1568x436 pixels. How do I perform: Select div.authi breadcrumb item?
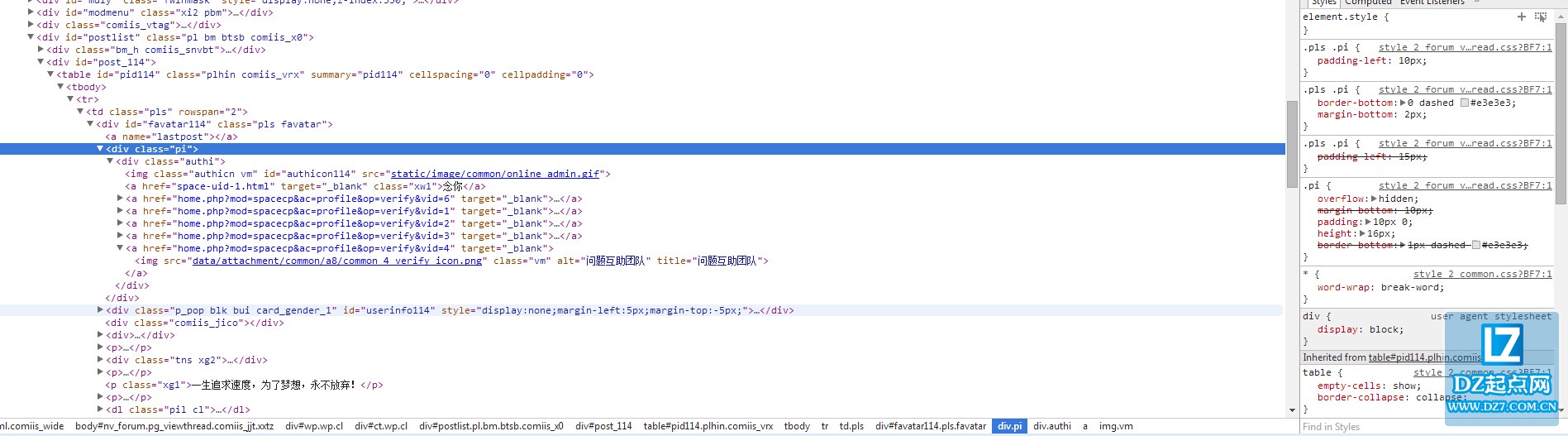coord(1052,426)
